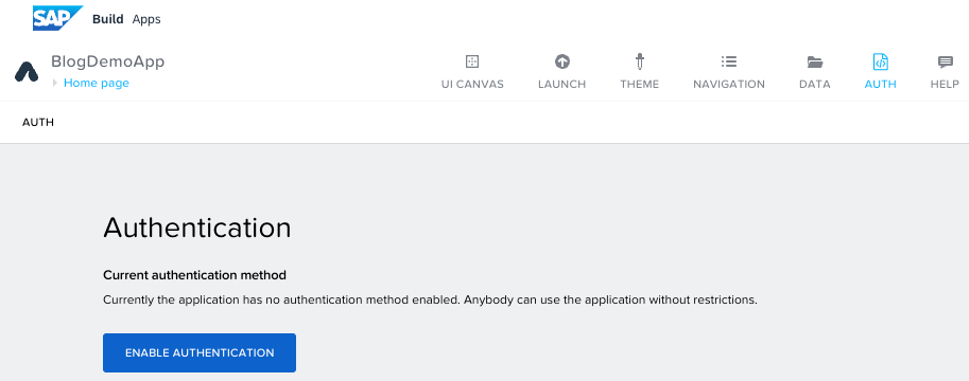
Task: Click the THEME text label
Action: pyautogui.click(x=640, y=85)
